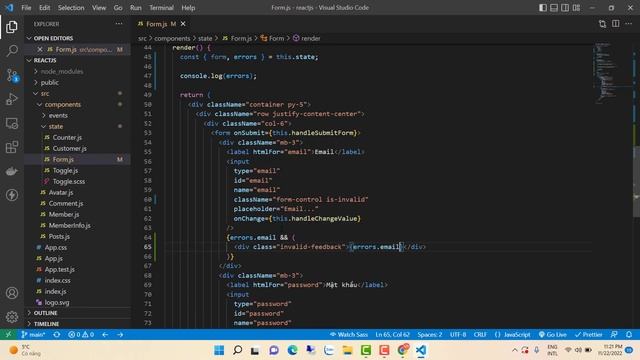The width and height of the screenshot is (640, 360).
Task: Open the Selection menu
Action: (71, 8)
